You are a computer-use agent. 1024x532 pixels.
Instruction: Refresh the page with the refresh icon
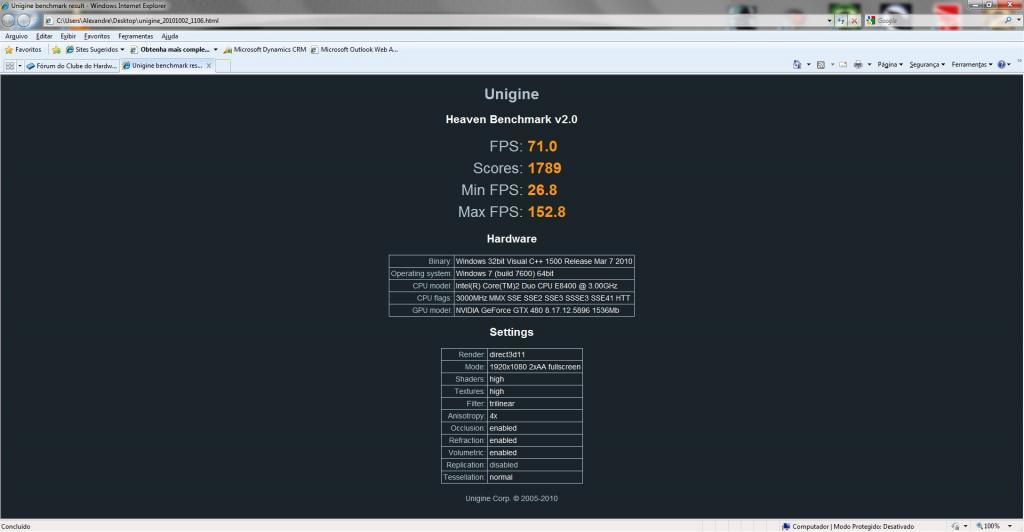coord(841,20)
